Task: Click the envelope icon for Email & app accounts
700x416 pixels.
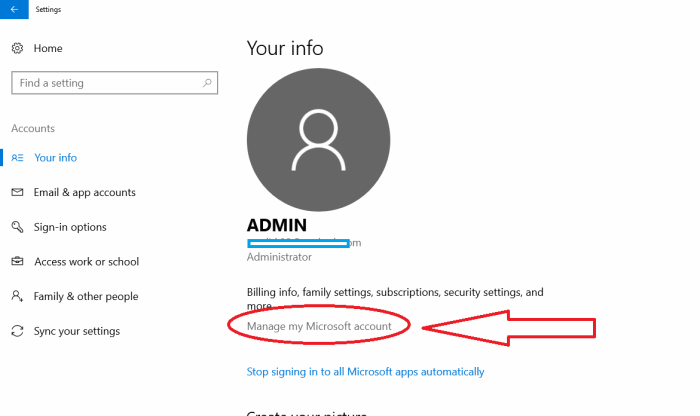Action: pyautogui.click(x=17, y=192)
